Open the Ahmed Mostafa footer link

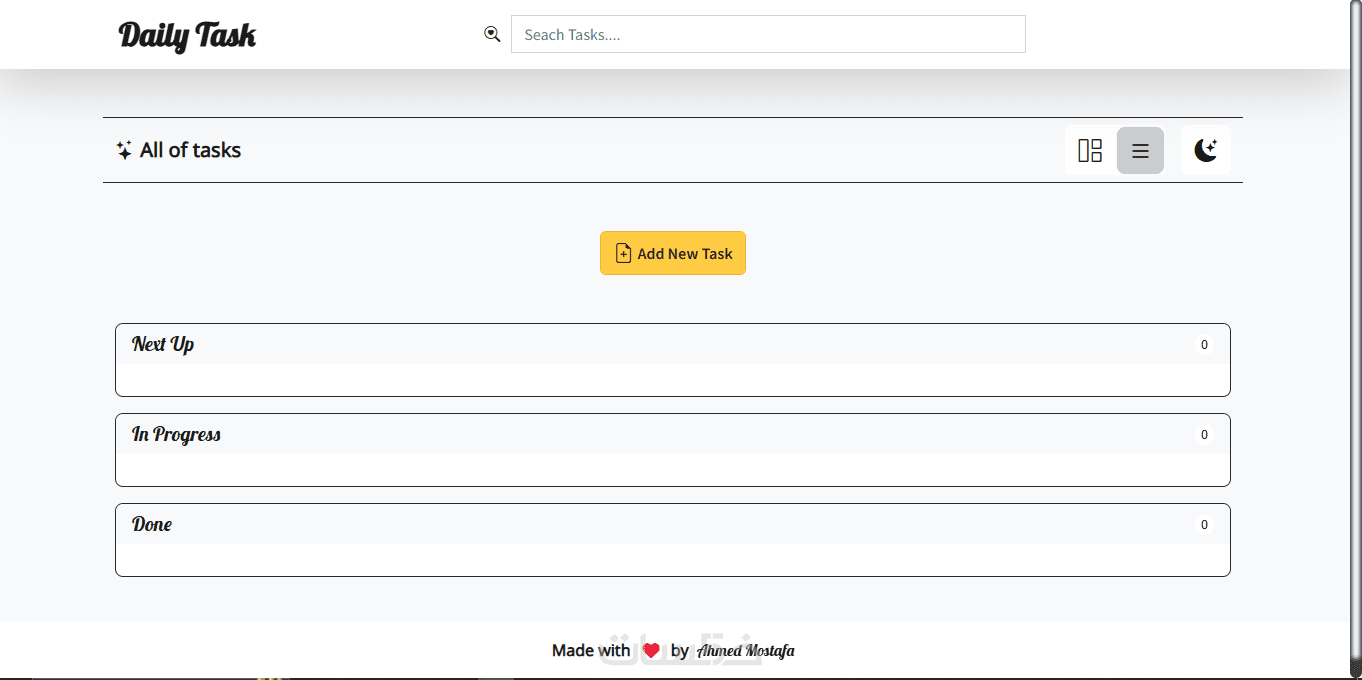pos(746,652)
